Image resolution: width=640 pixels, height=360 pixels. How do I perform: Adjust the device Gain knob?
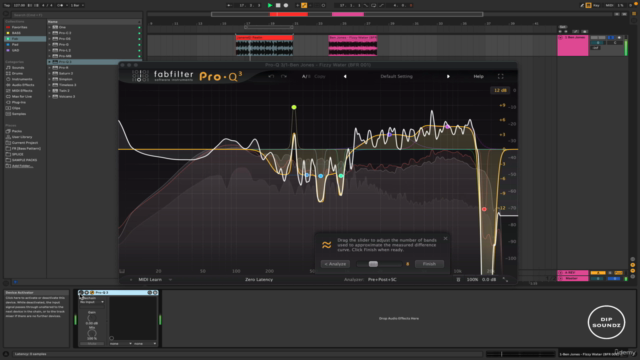tap(92, 318)
